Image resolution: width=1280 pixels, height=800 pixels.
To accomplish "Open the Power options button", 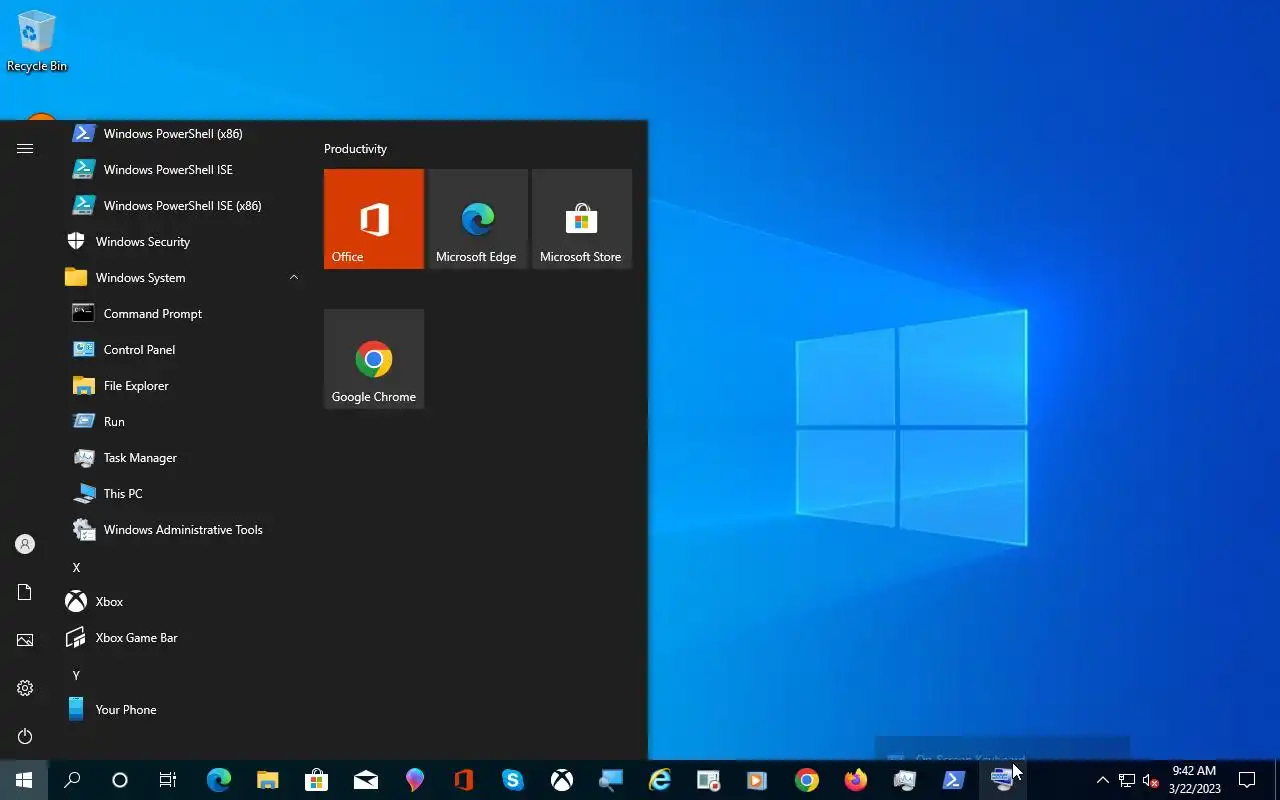I will [25, 736].
